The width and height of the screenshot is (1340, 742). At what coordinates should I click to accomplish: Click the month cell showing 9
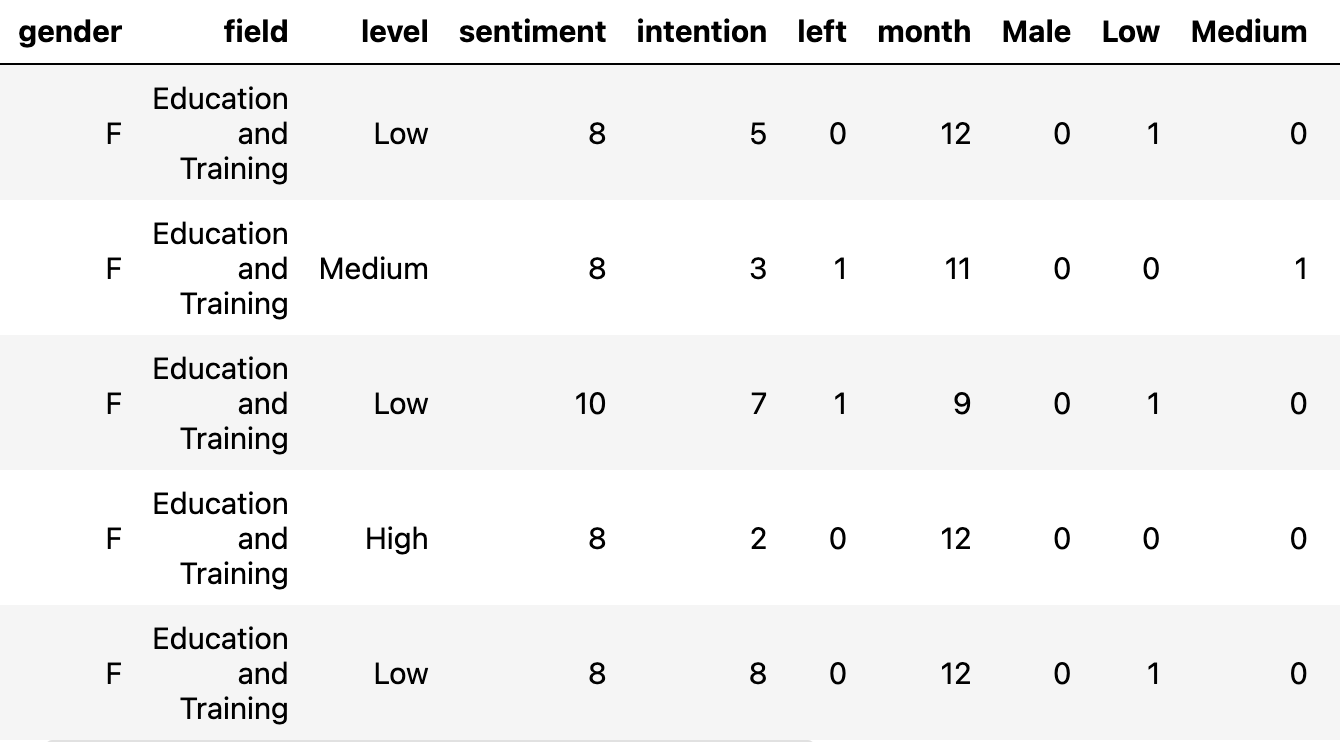[x=961, y=404]
